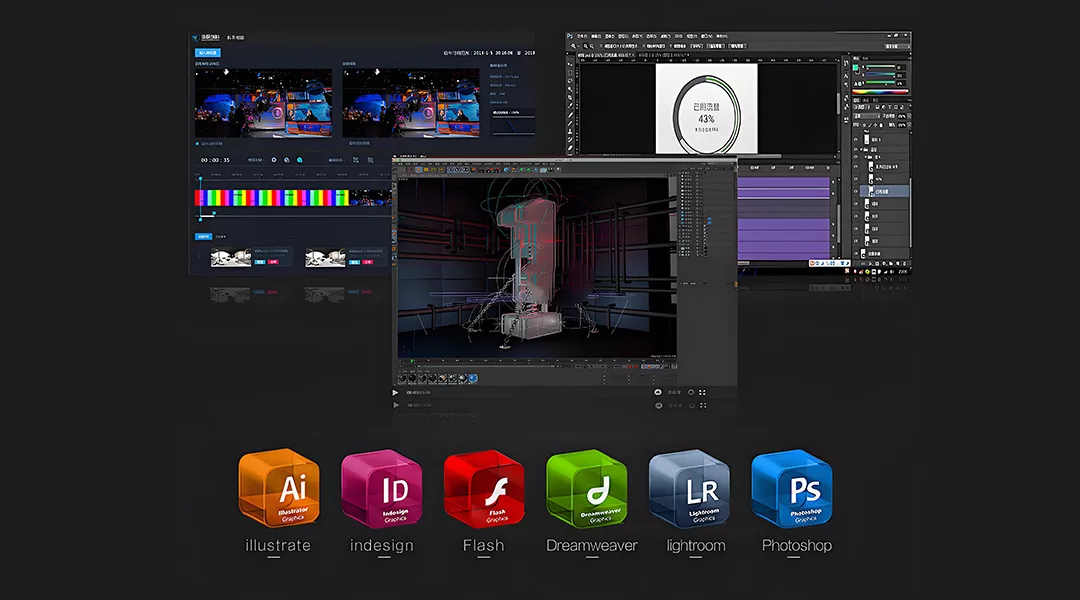Select the highlighted blue layer in Layers panel
Viewport: 1080px width, 600px height.
point(884,192)
